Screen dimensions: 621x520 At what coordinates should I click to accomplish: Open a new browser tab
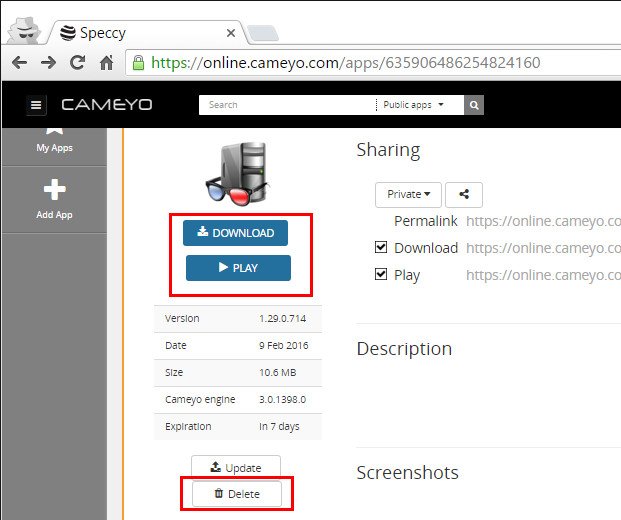(263, 33)
